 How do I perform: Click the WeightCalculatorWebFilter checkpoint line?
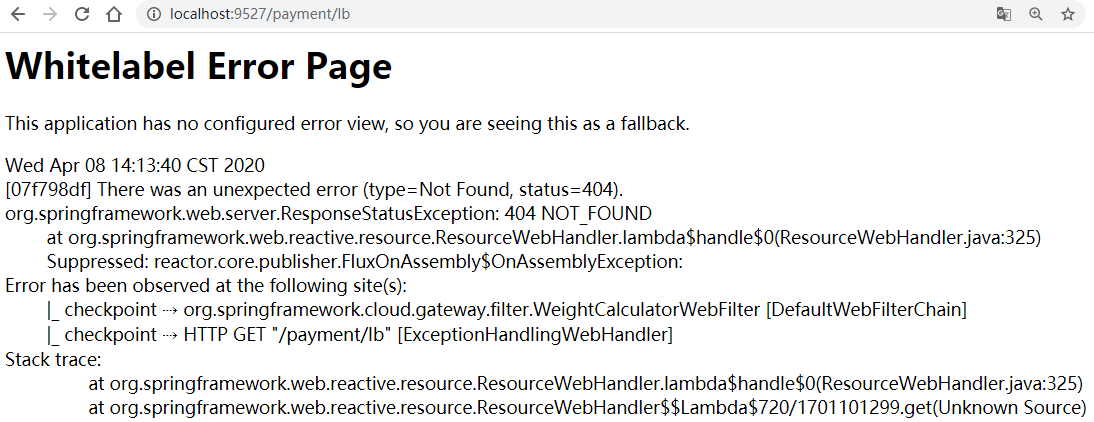(x=507, y=310)
